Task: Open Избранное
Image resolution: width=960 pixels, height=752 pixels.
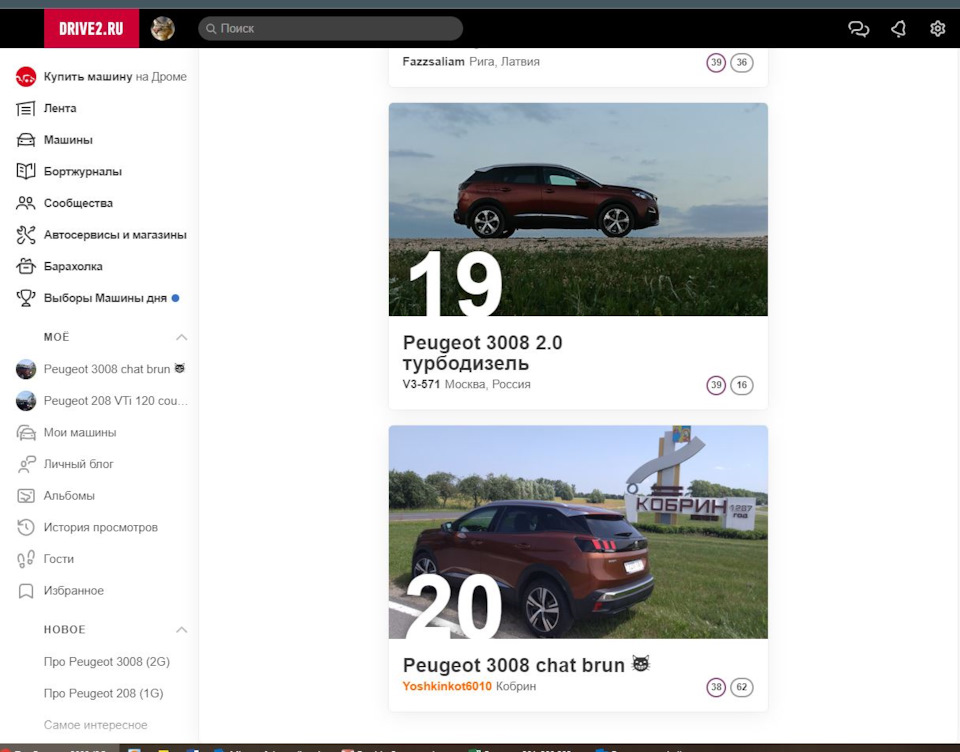Action: pos(73,591)
